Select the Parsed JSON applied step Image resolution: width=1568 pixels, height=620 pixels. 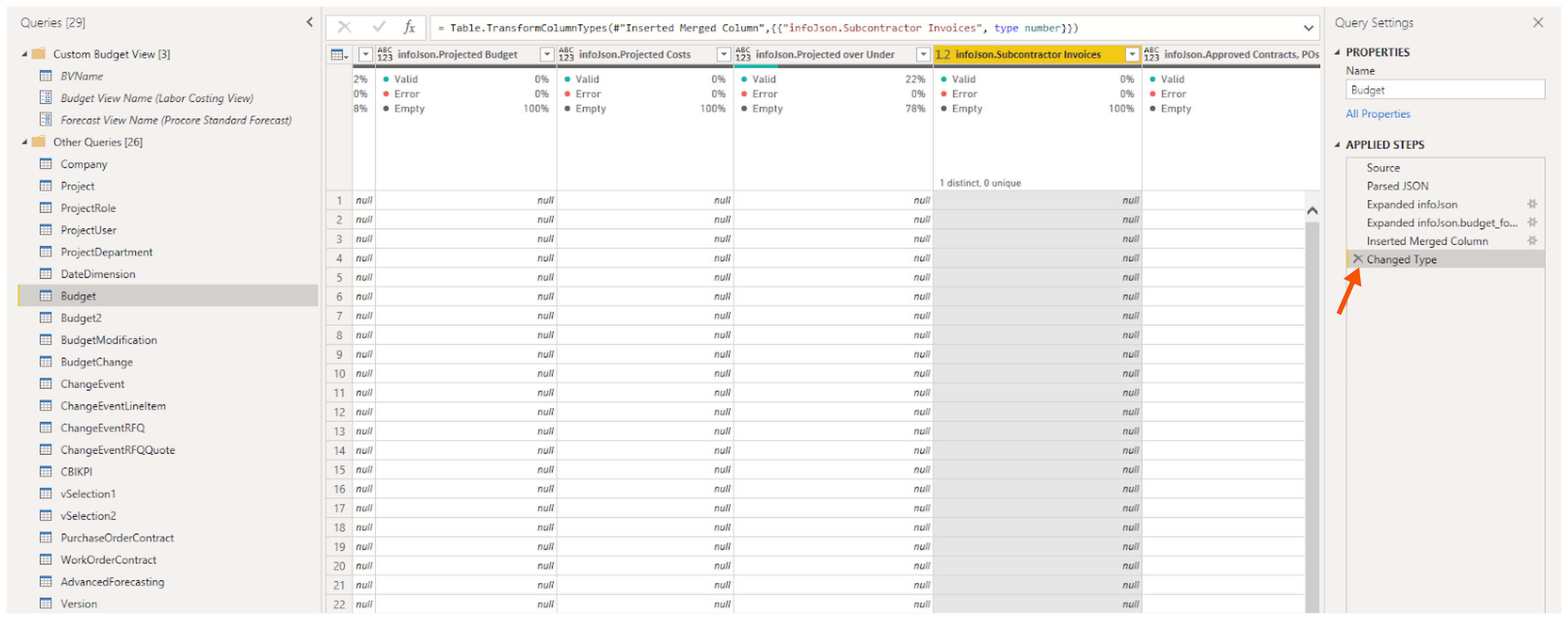coord(1397,186)
